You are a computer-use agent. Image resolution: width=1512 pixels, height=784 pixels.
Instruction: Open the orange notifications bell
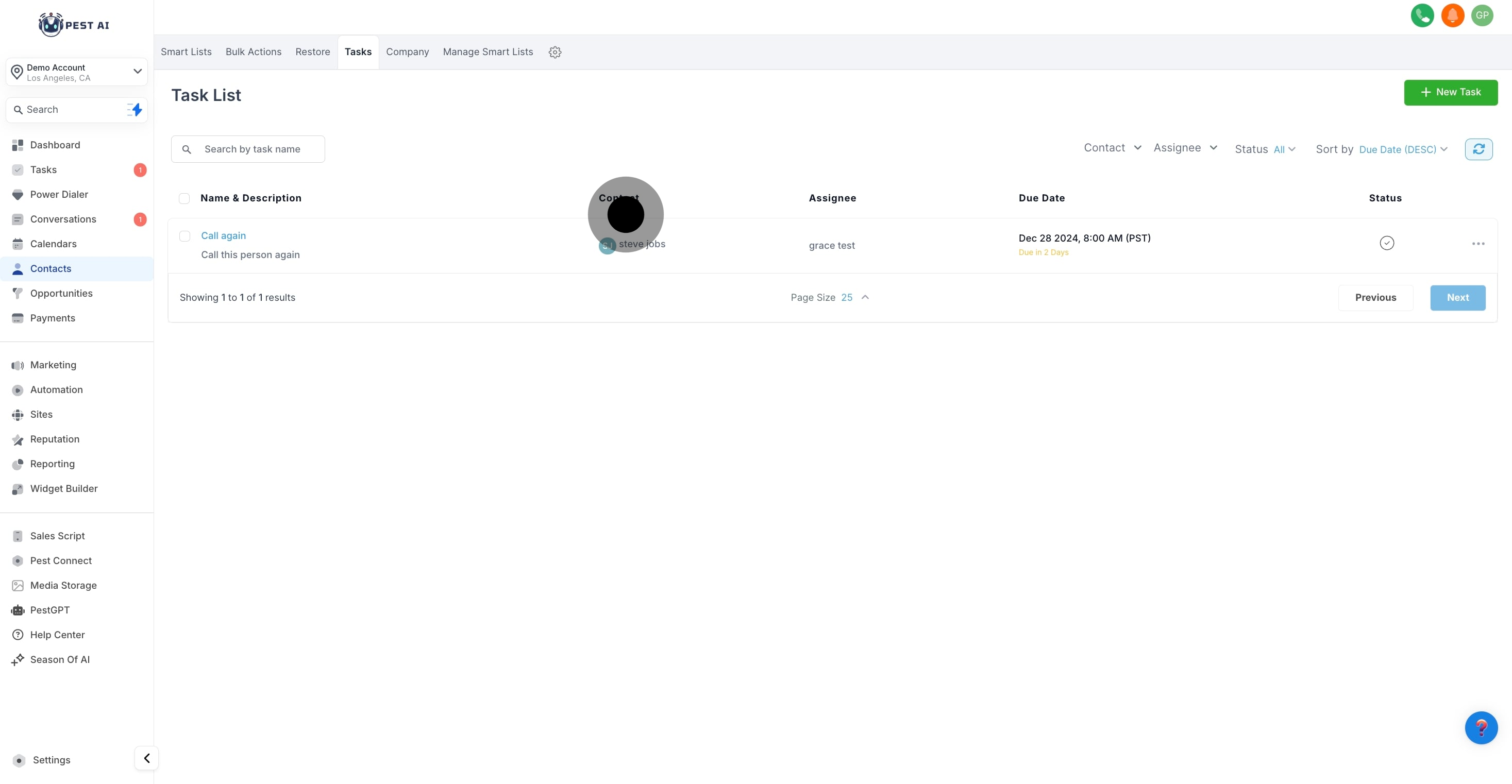pyautogui.click(x=1452, y=16)
